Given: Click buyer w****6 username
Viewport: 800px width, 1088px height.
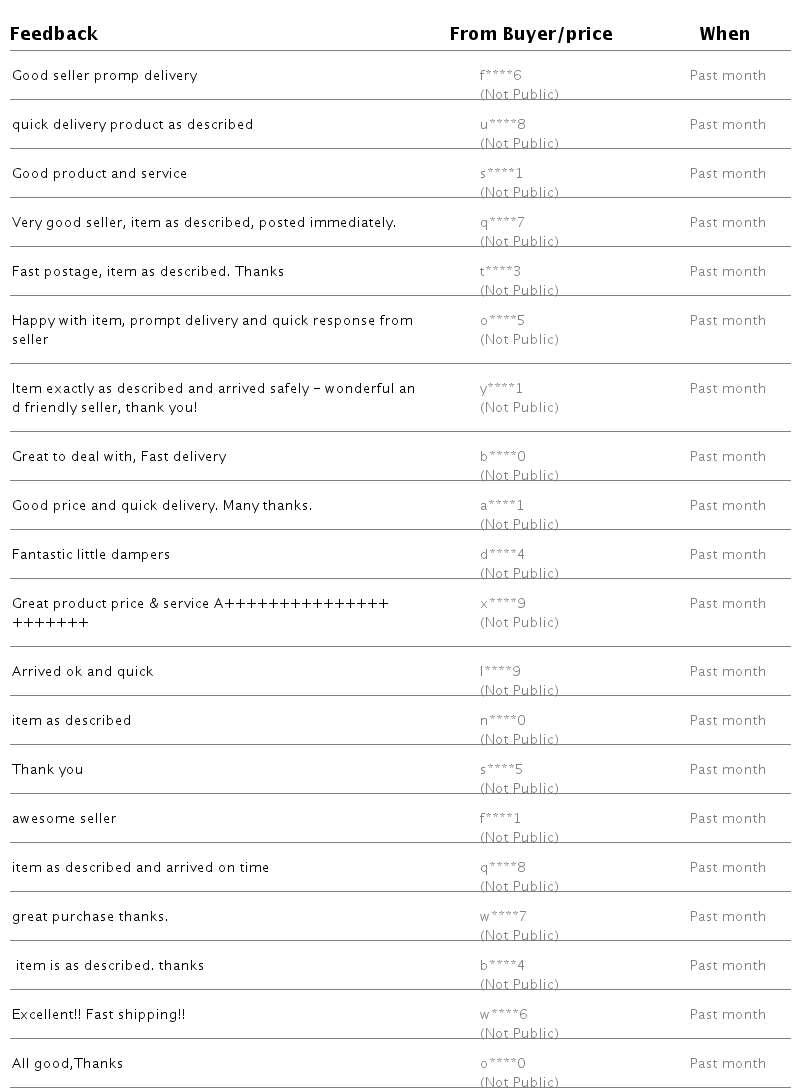Looking at the screenshot, I should (x=503, y=1015).
